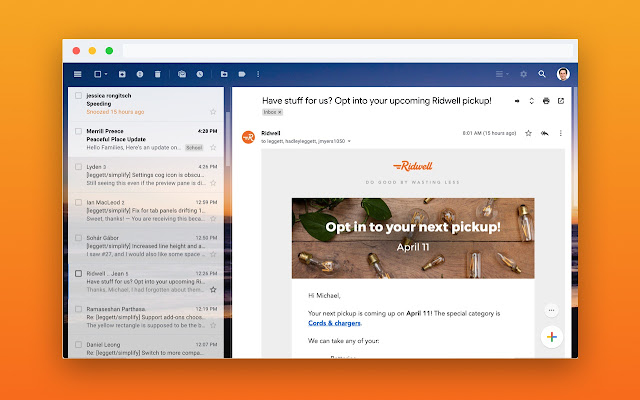Open the split pane mode dropdown

[502, 74]
